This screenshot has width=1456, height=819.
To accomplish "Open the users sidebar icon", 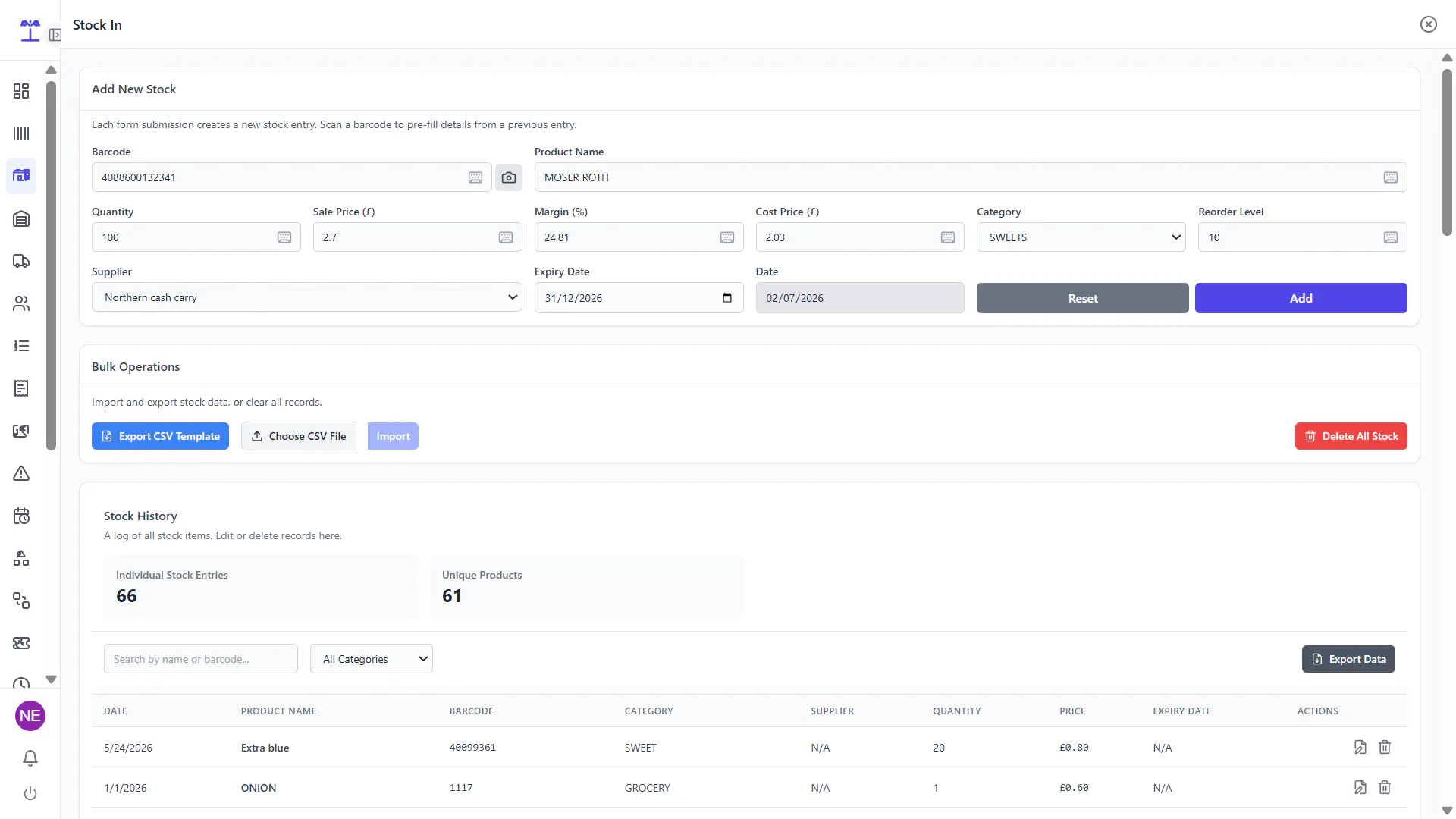I will (21, 303).
